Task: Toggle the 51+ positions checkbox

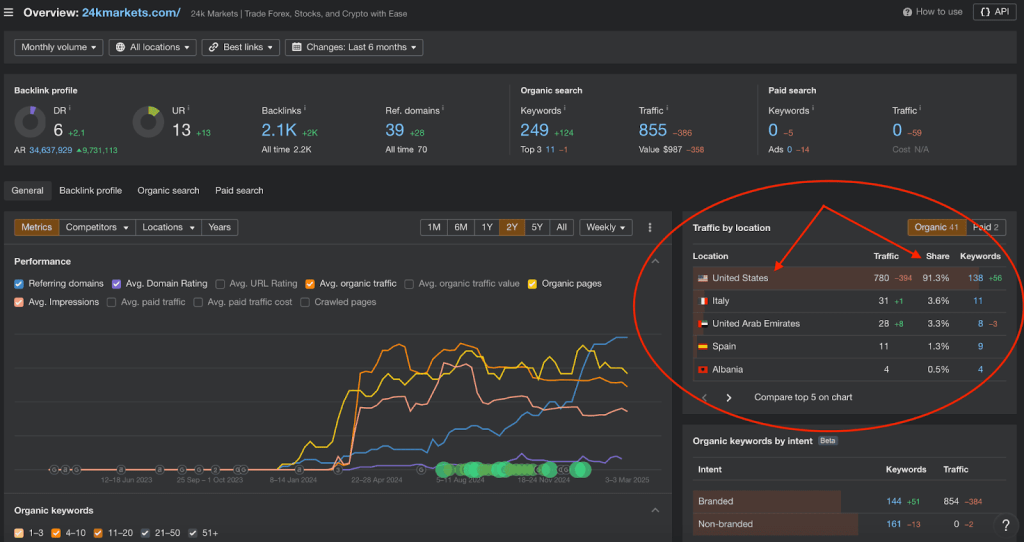Action: click(193, 533)
